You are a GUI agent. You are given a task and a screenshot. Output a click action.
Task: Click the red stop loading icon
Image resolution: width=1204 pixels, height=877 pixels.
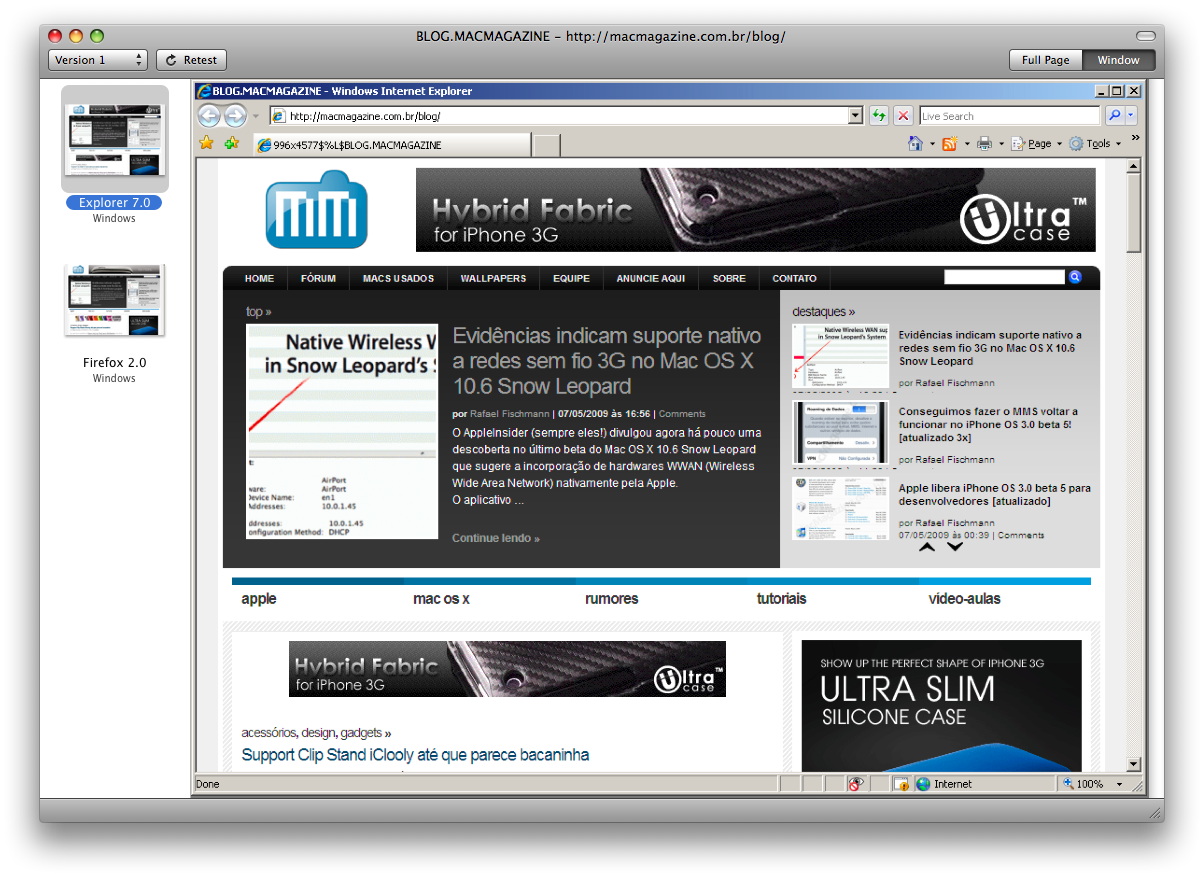coord(903,116)
